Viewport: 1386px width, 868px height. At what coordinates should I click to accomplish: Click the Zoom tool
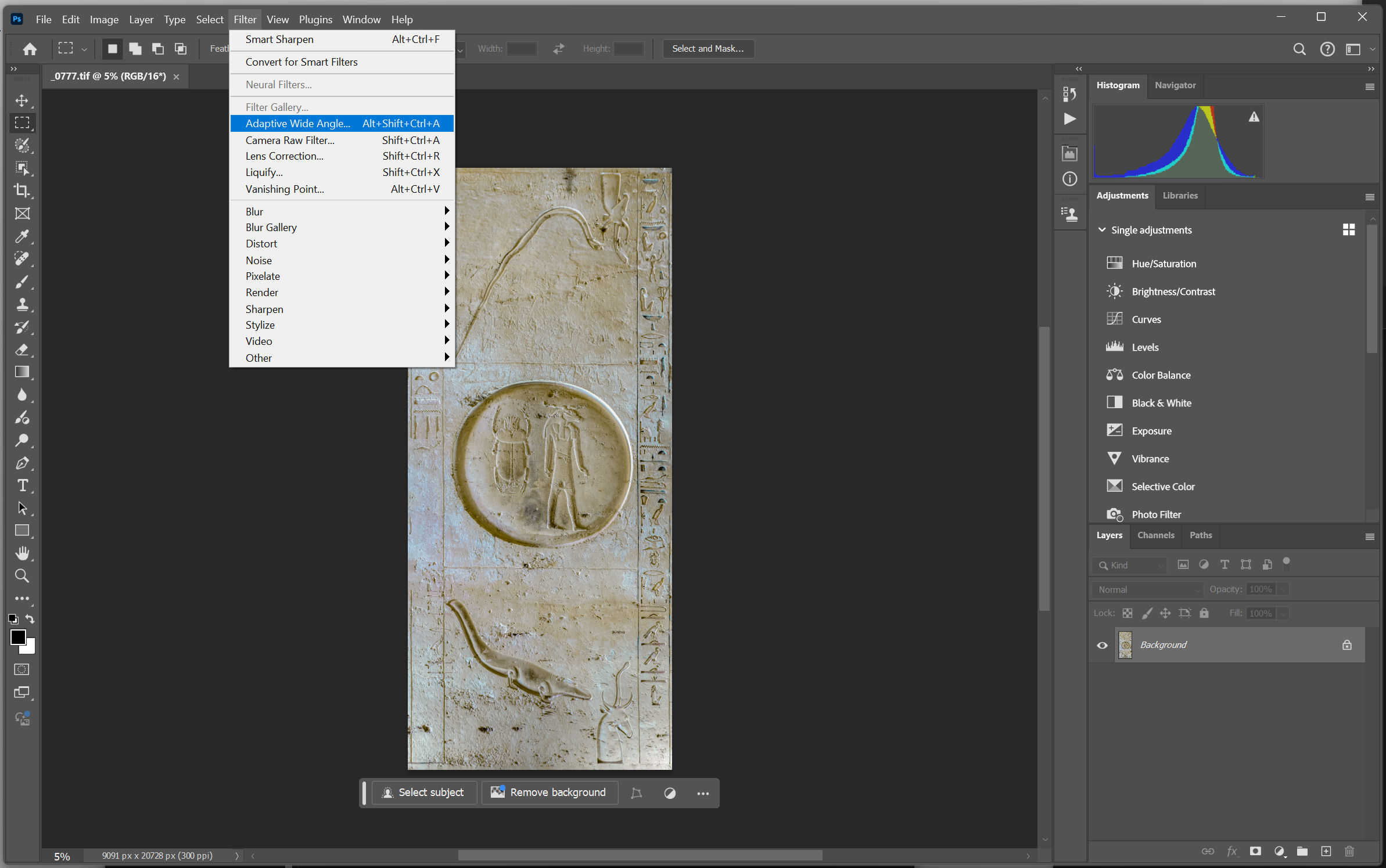[22, 575]
